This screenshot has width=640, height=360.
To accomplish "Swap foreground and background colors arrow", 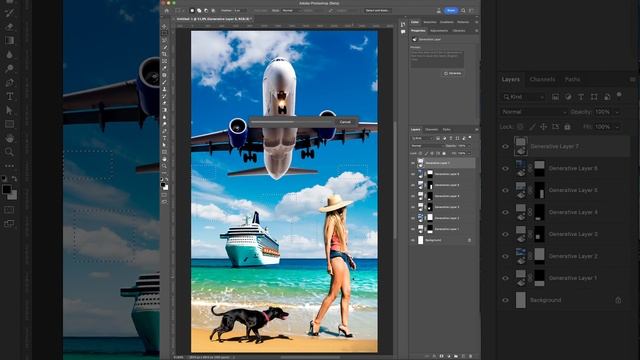I will (x=14, y=179).
